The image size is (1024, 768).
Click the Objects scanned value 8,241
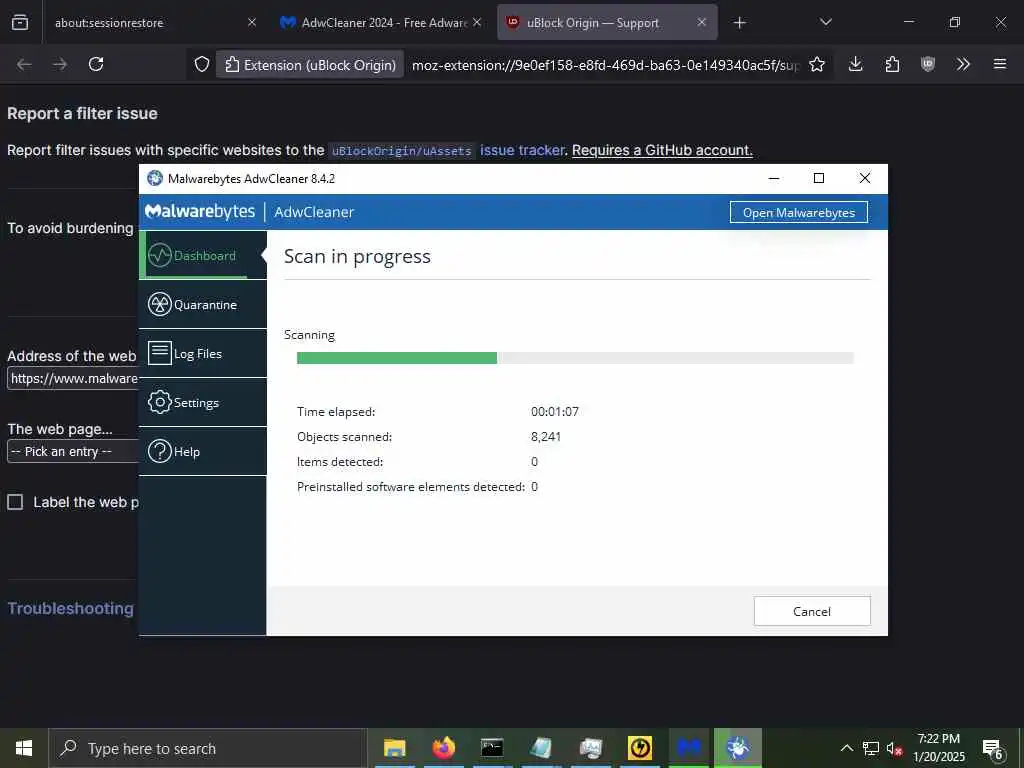point(545,436)
